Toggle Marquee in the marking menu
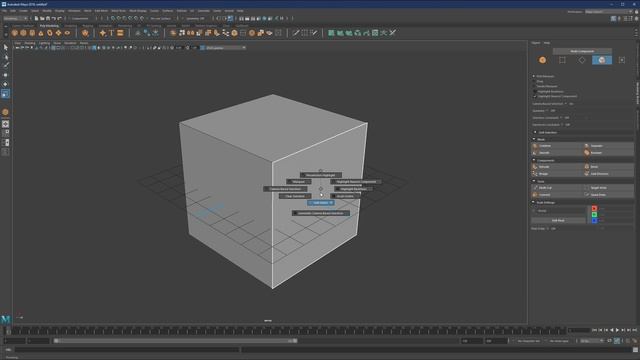This screenshot has width=640, height=360. (298, 182)
